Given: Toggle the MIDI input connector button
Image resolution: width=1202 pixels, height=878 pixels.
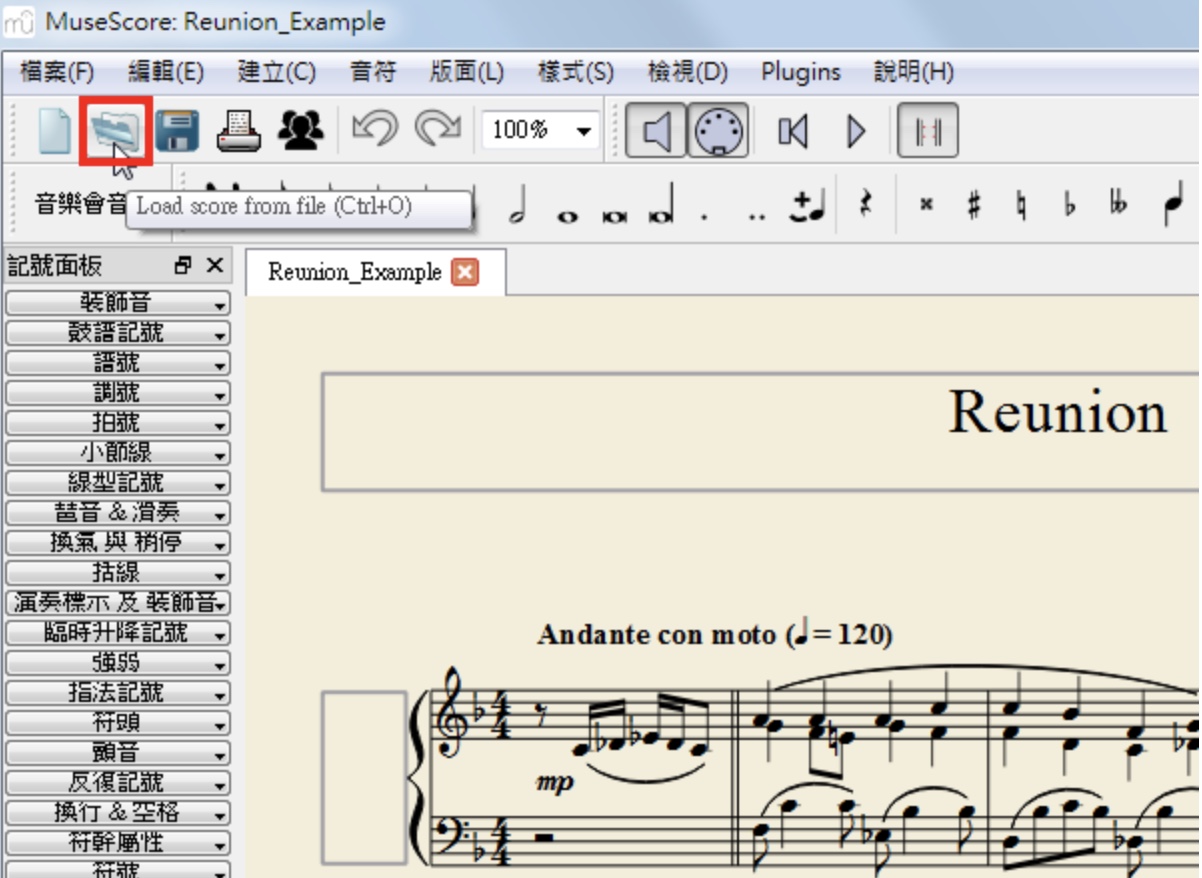Looking at the screenshot, I should [718, 131].
